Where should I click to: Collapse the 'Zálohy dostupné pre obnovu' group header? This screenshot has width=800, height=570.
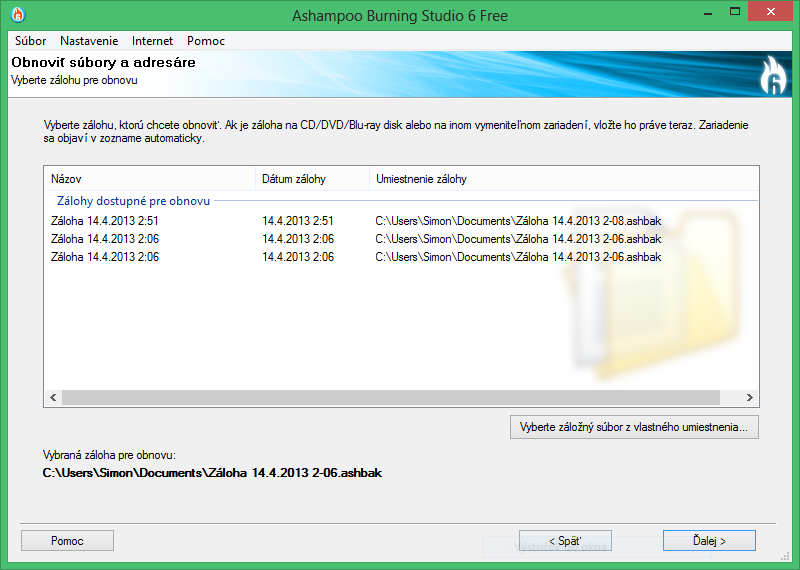[x=133, y=201]
